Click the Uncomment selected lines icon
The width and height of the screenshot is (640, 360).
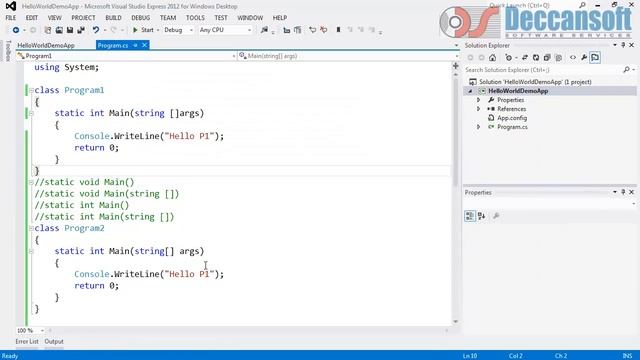tap(324, 30)
